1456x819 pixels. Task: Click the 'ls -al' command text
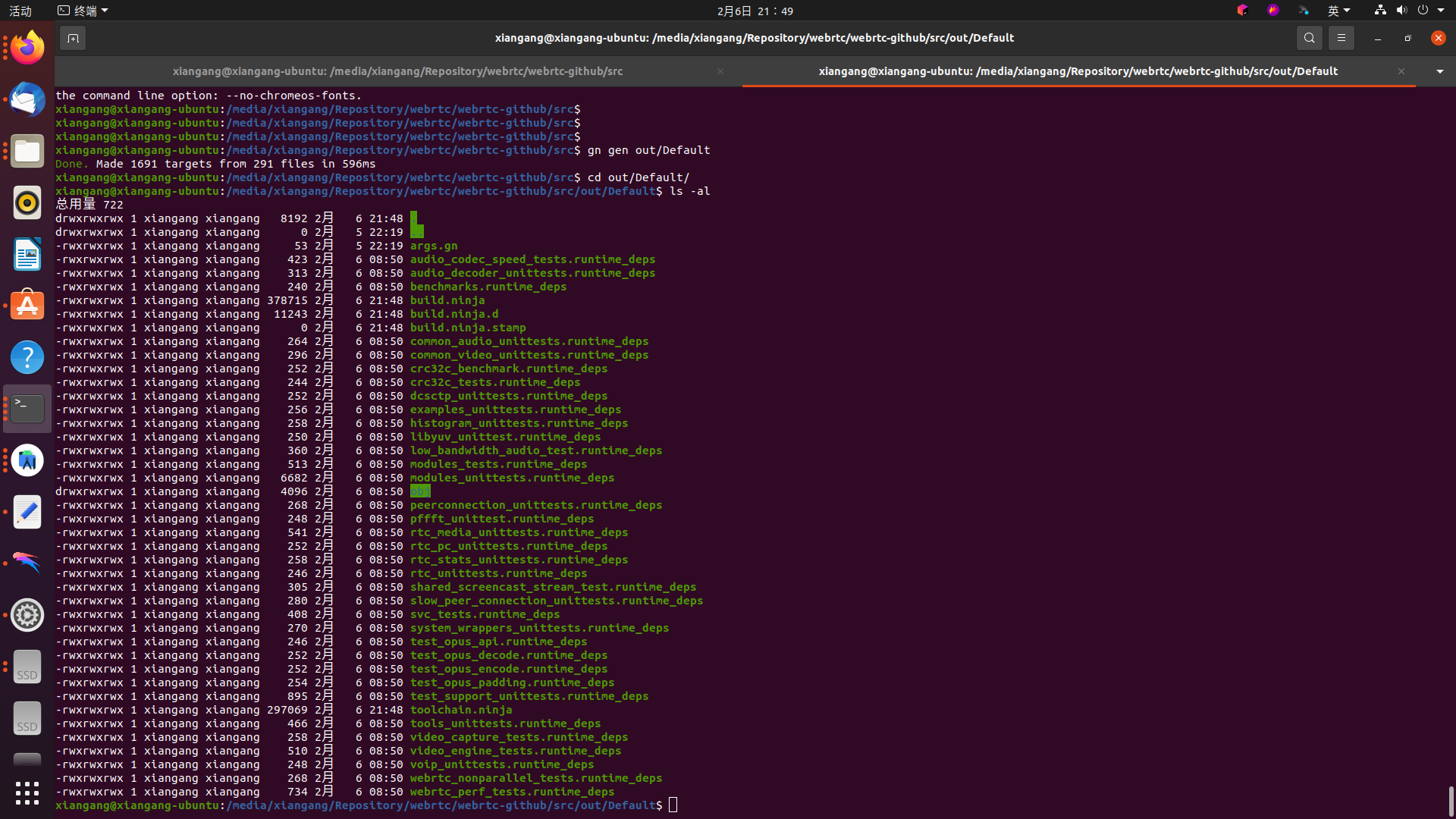point(689,191)
